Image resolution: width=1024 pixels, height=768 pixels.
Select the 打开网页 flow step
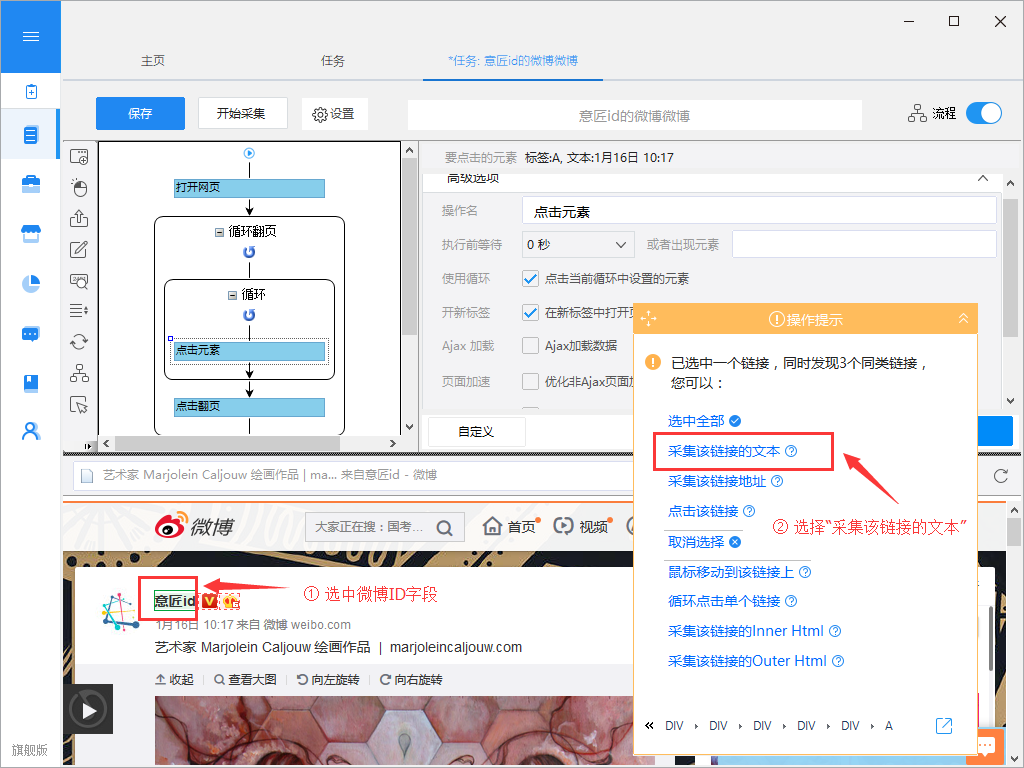249,188
